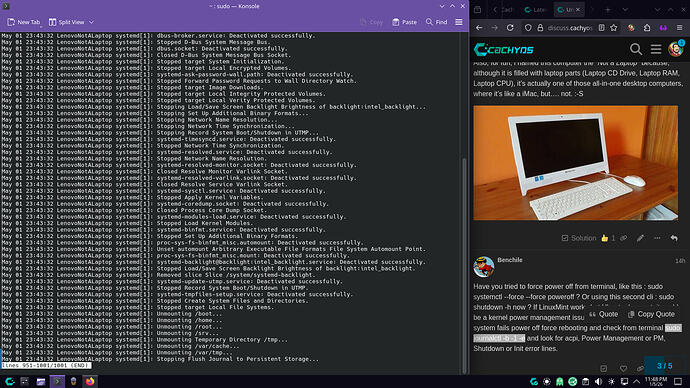Switch to Firefox in the taskbar
Viewport: 690px width, 388px height.
point(90,381)
